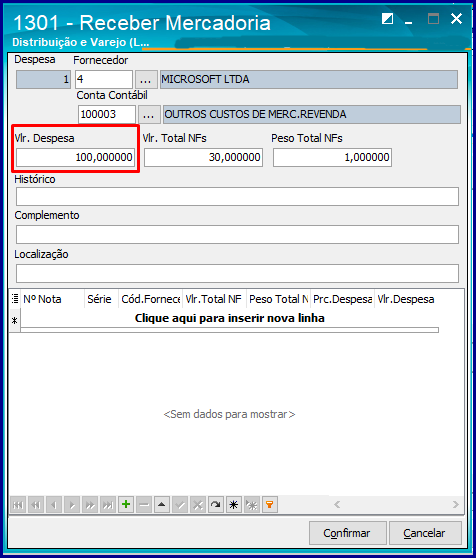This screenshot has width=476, height=558.
Task: Refresh data with curved arrow icon
Action: point(216,504)
